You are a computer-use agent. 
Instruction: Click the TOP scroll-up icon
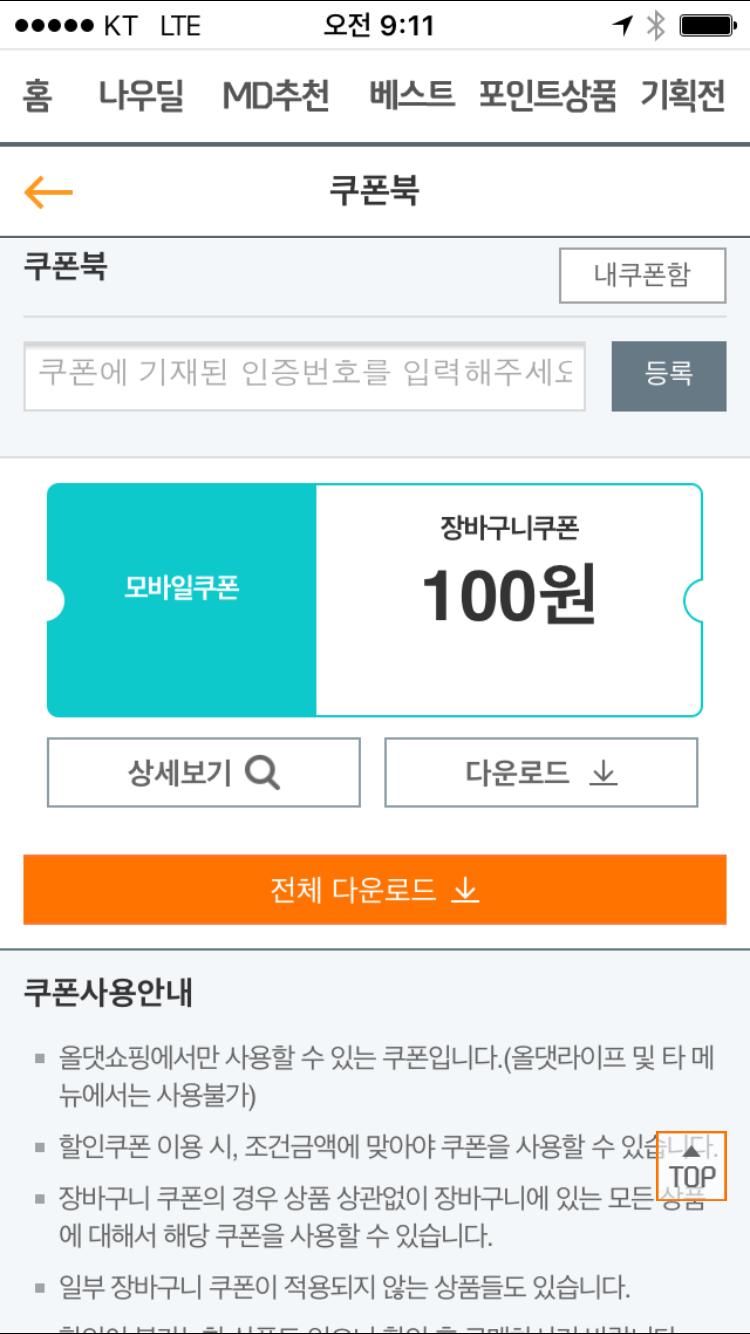691,1166
